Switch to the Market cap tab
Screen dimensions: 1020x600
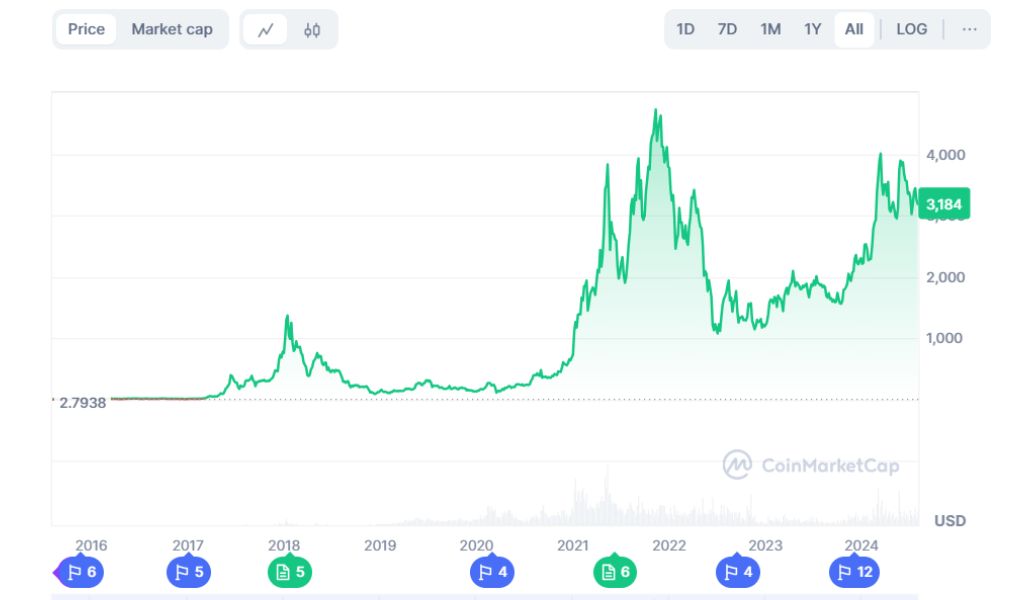click(x=172, y=29)
